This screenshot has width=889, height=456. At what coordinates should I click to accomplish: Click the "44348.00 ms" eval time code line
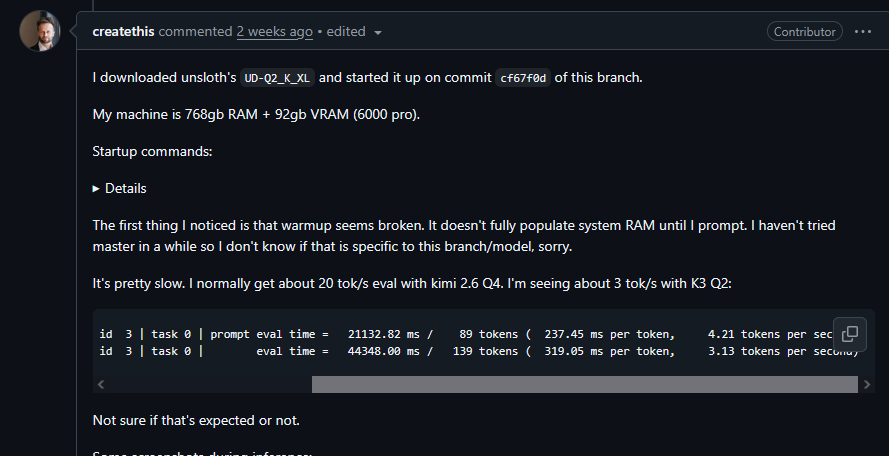coord(479,351)
